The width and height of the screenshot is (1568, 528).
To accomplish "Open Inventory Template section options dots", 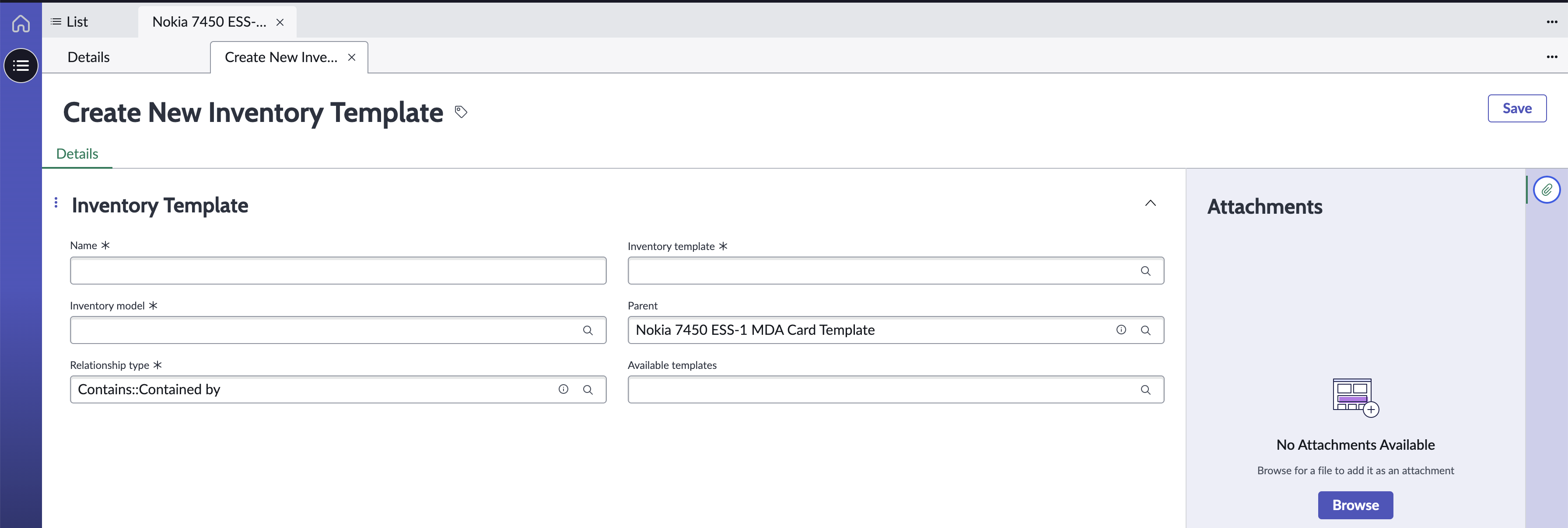I will (56, 202).
